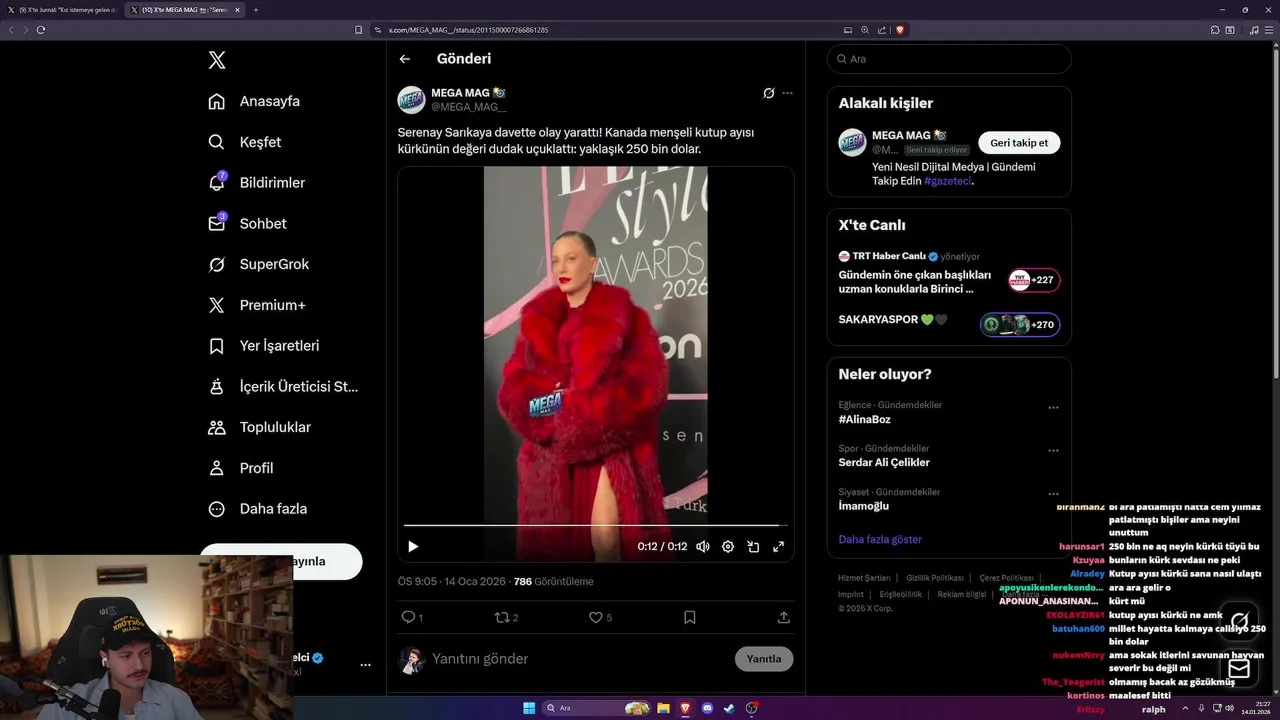
Task: Like the post with heart icon
Action: click(x=596, y=617)
